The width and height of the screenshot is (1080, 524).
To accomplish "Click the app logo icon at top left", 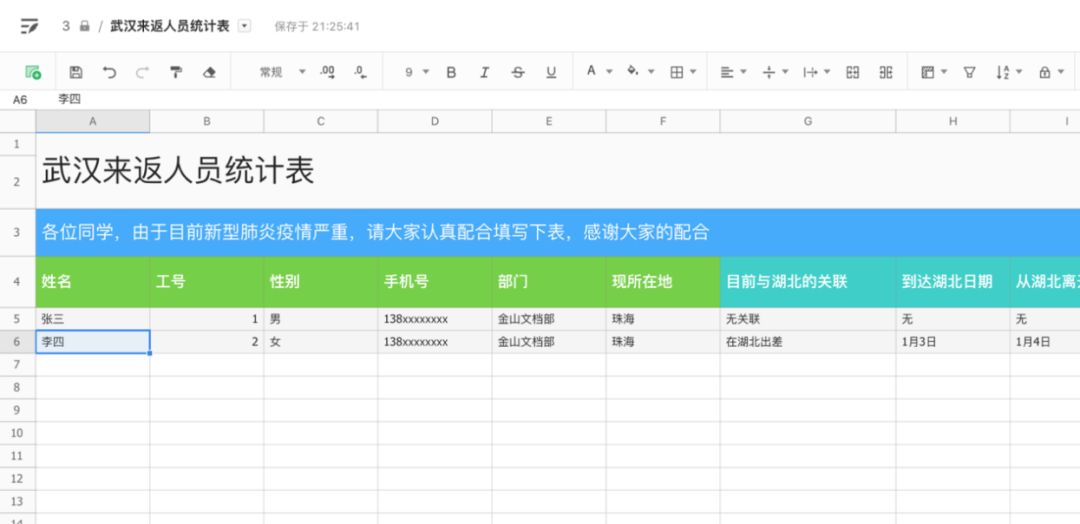I will [x=29, y=27].
